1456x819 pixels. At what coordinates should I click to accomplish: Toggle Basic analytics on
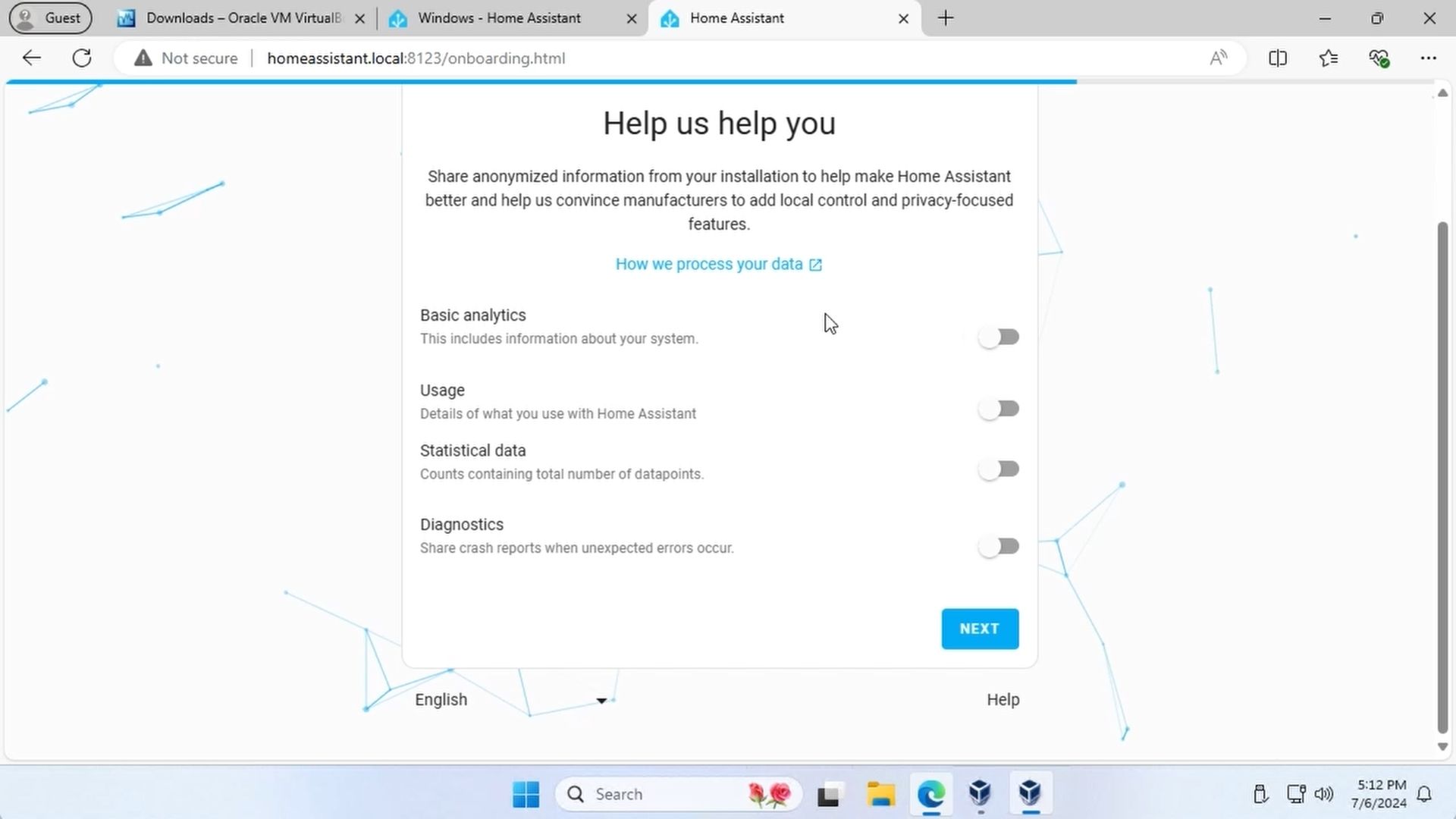click(x=998, y=337)
